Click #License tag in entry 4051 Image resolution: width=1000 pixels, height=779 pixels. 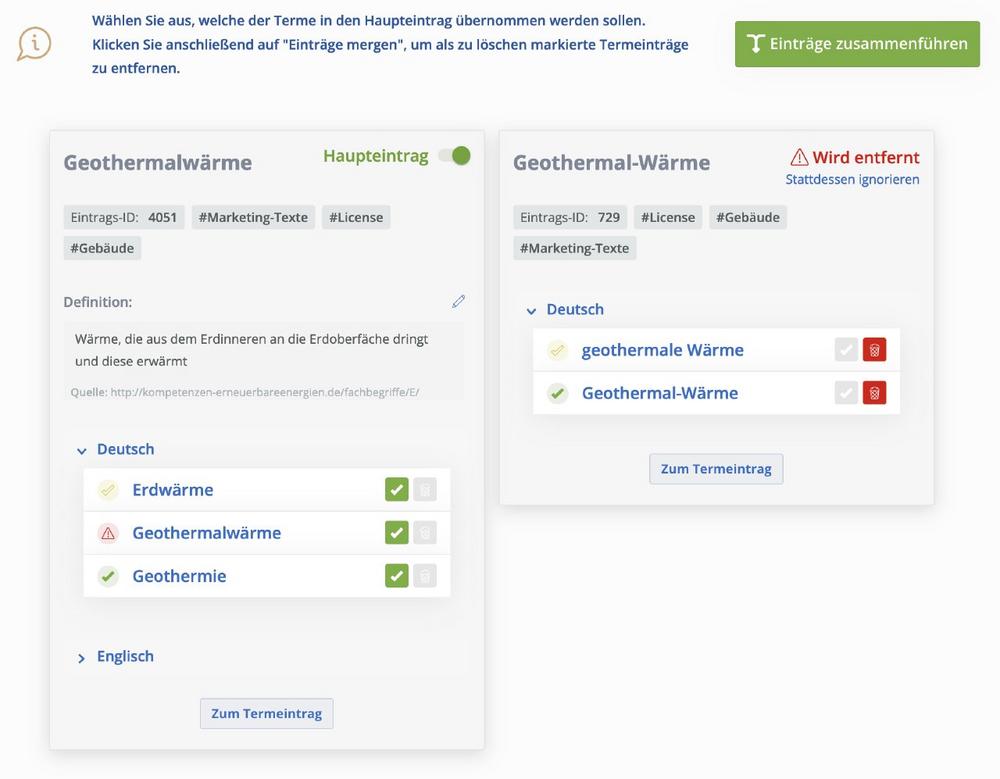pos(356,218)
